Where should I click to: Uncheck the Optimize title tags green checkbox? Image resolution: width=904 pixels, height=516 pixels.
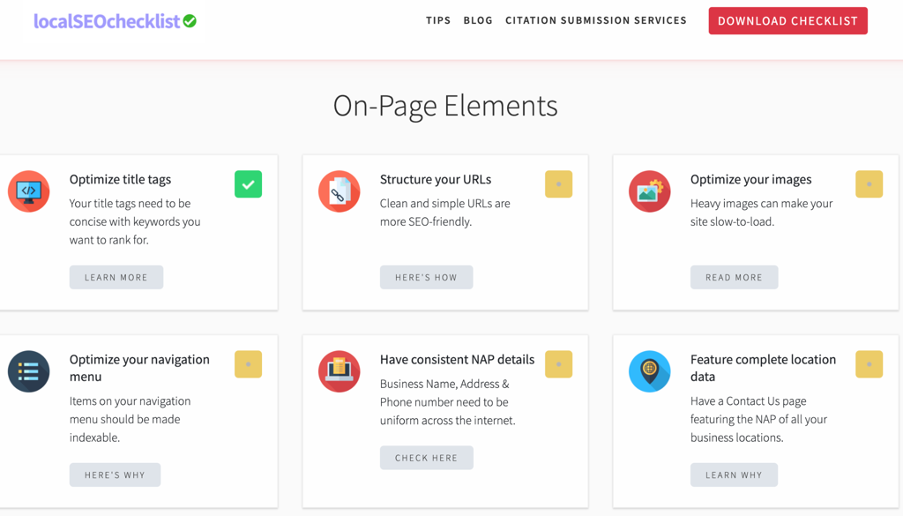(x=248, y=184)
